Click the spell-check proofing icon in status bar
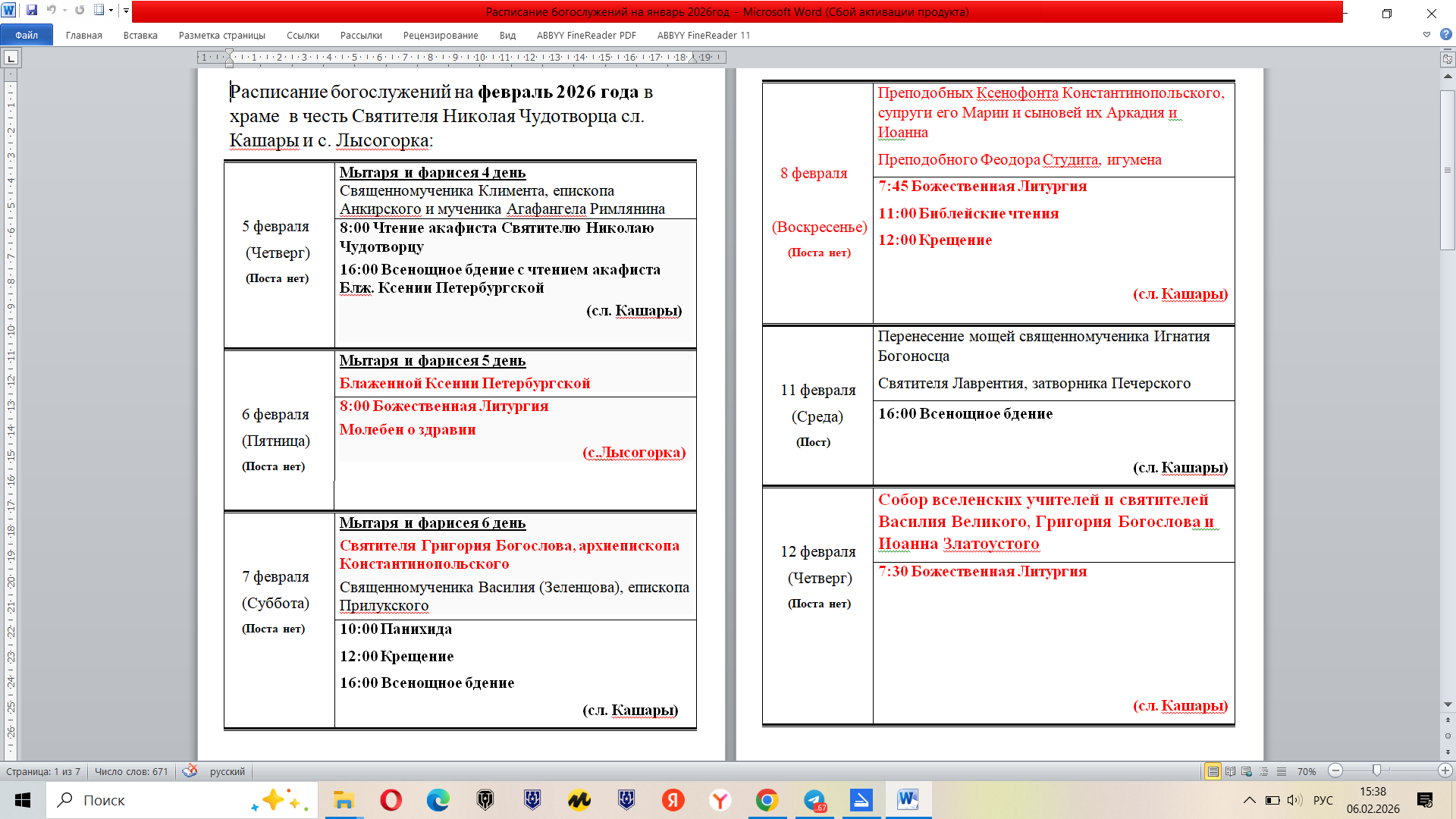1456x819 pixels. click(x=190, y=771)
